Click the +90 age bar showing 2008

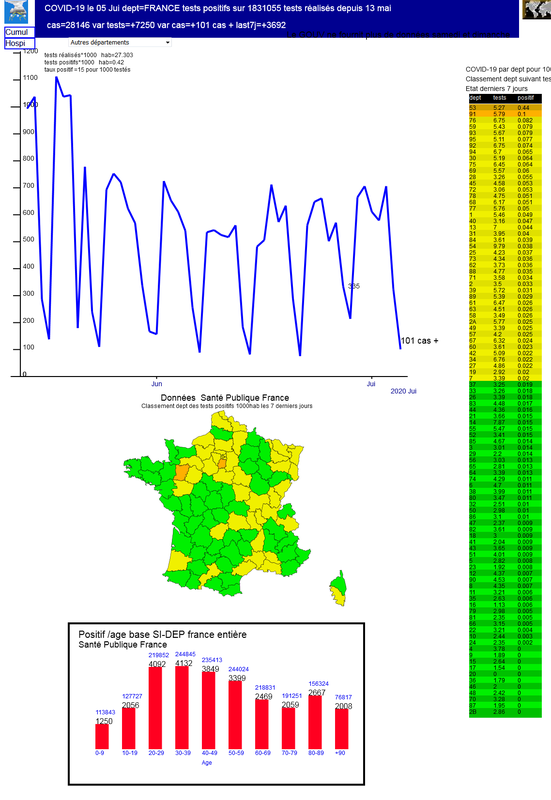click(342, 729)
